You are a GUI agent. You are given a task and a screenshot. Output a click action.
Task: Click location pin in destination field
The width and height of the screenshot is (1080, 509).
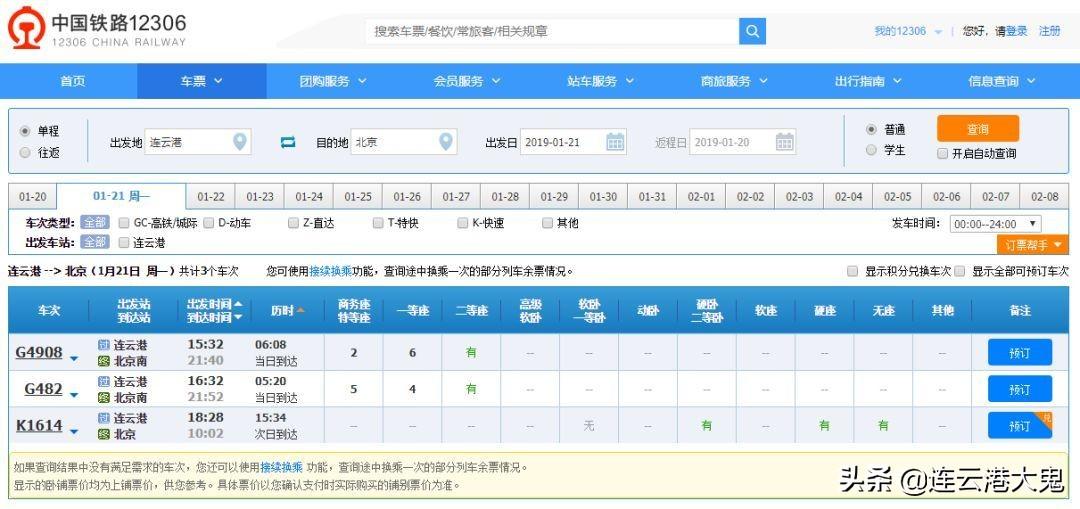pyautogui.click(x=444, y=142)
